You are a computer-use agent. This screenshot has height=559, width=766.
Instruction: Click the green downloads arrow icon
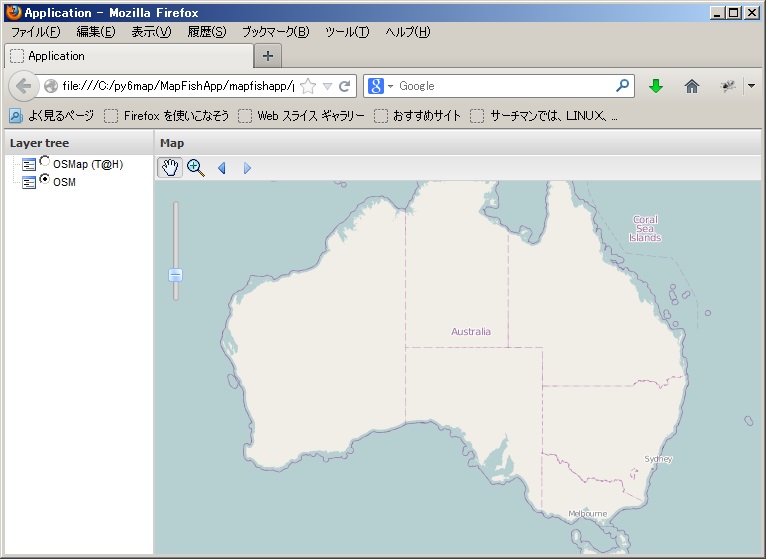point(656,86)
